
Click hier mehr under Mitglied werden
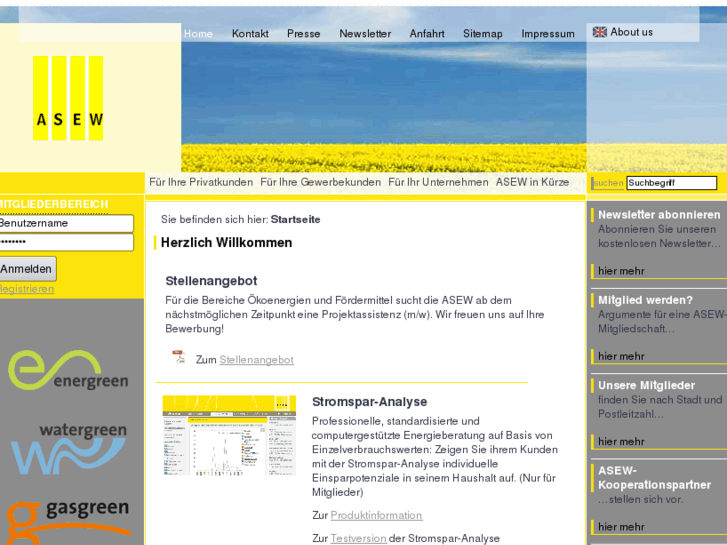(x=621, y=356)
